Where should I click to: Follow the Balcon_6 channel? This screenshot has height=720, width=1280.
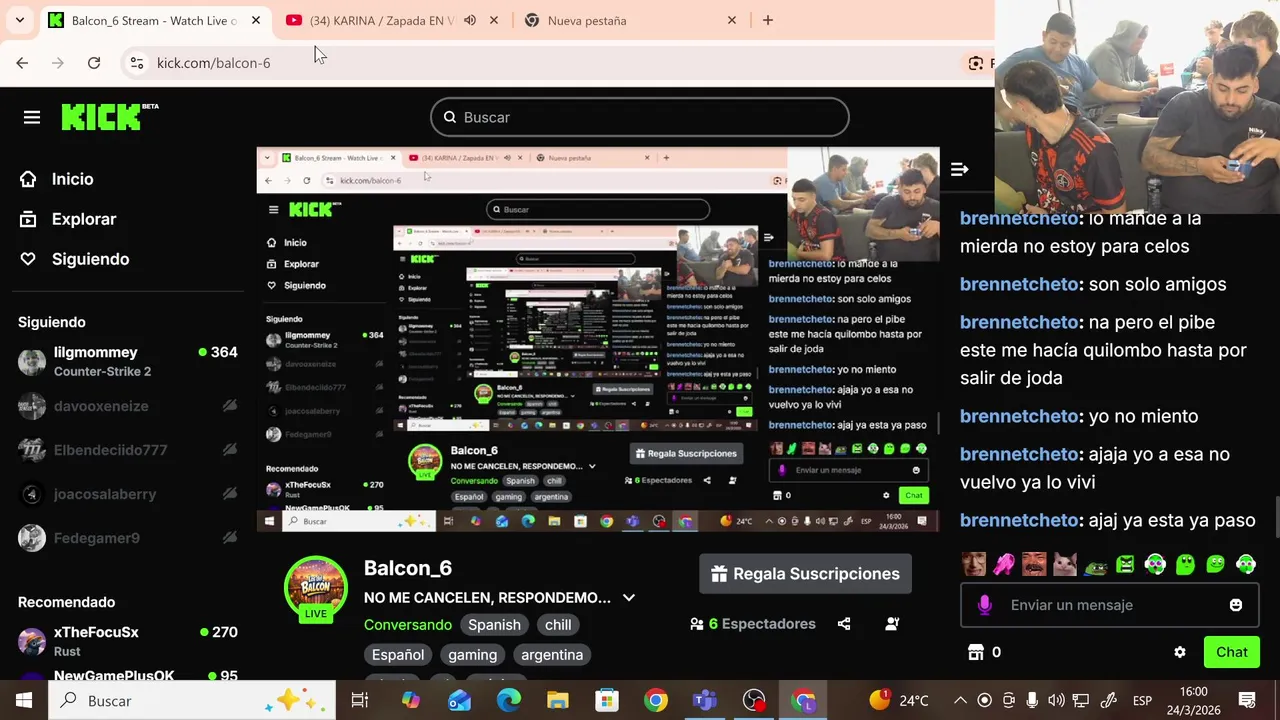click(x=892, y=624)
